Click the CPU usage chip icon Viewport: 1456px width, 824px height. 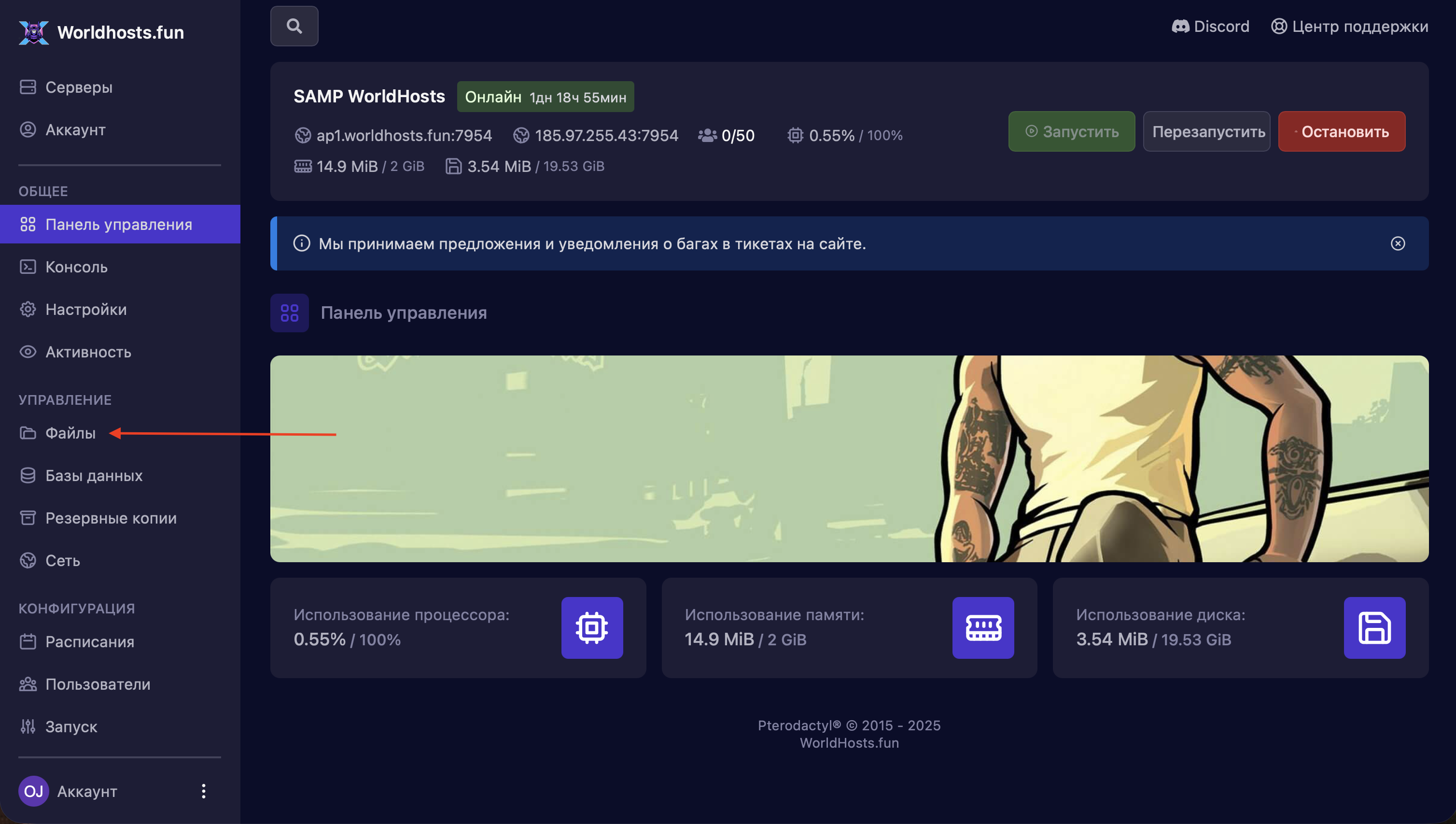coord(592,627)
